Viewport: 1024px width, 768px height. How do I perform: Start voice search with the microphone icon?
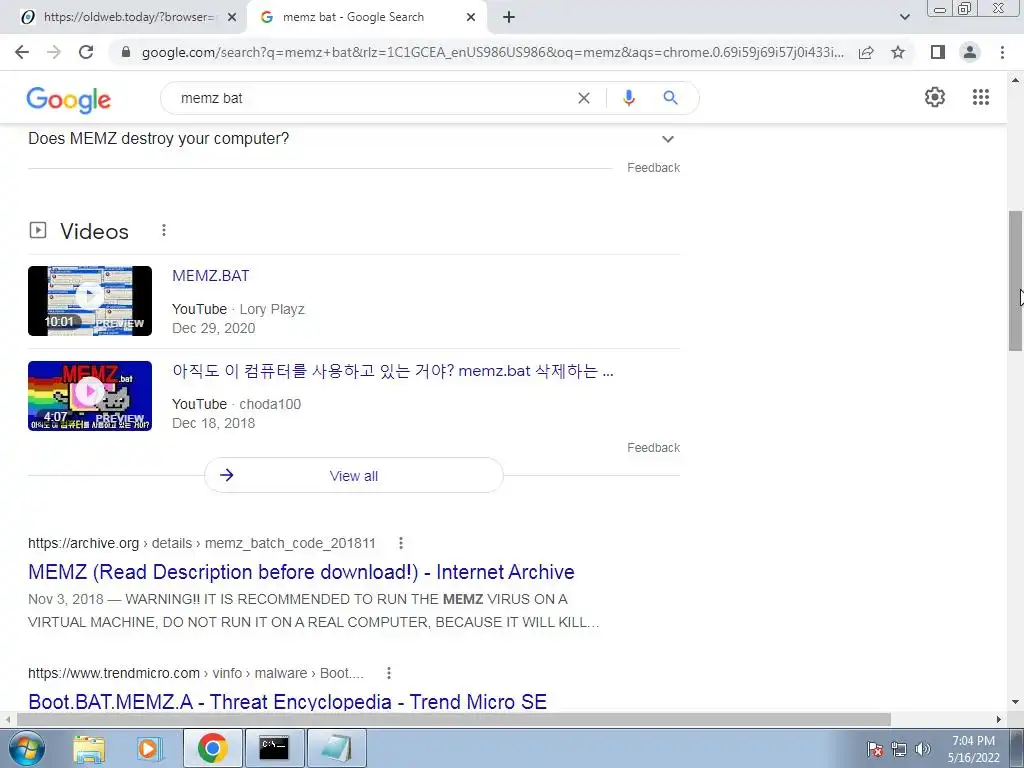click(x=629, y=98)
